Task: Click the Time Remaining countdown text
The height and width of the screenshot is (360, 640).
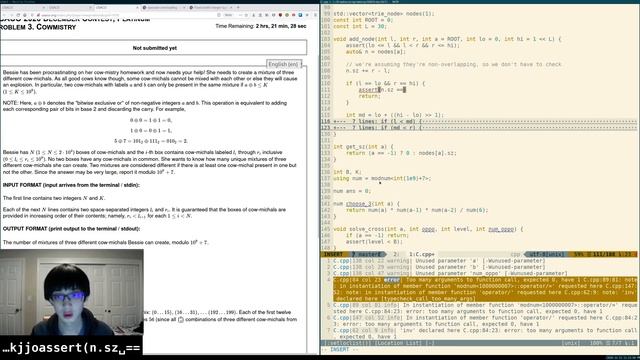Action: 261,26
